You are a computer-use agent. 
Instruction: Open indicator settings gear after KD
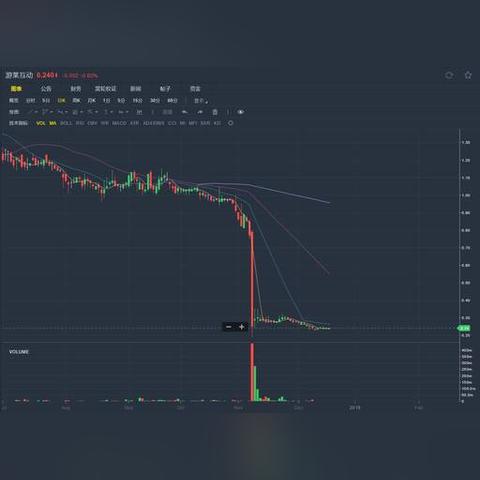pos(230,123)
